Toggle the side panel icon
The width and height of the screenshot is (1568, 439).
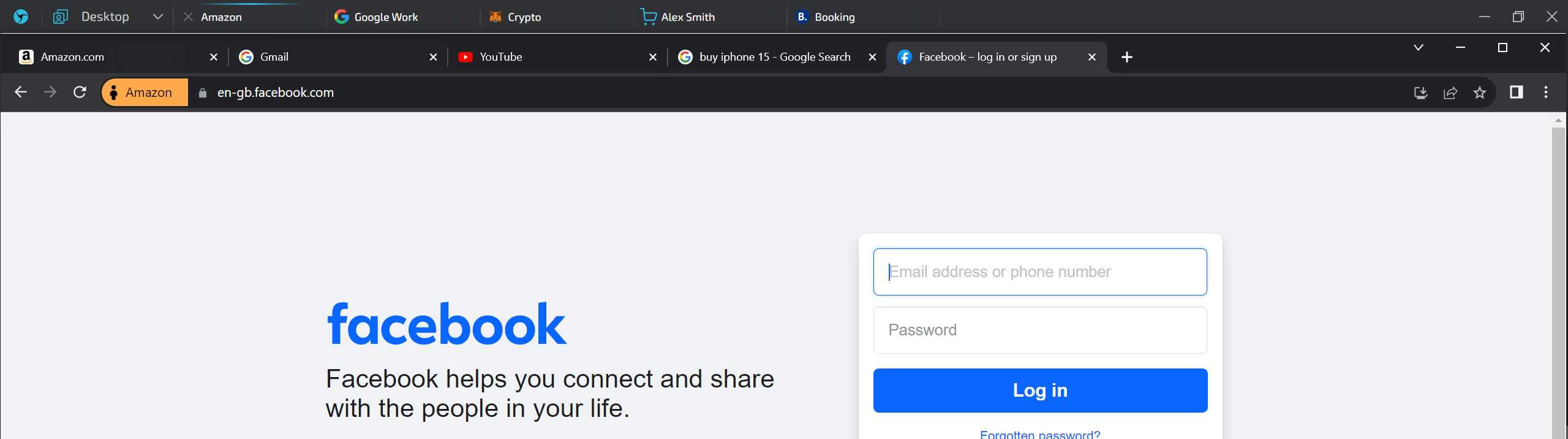1516,93
